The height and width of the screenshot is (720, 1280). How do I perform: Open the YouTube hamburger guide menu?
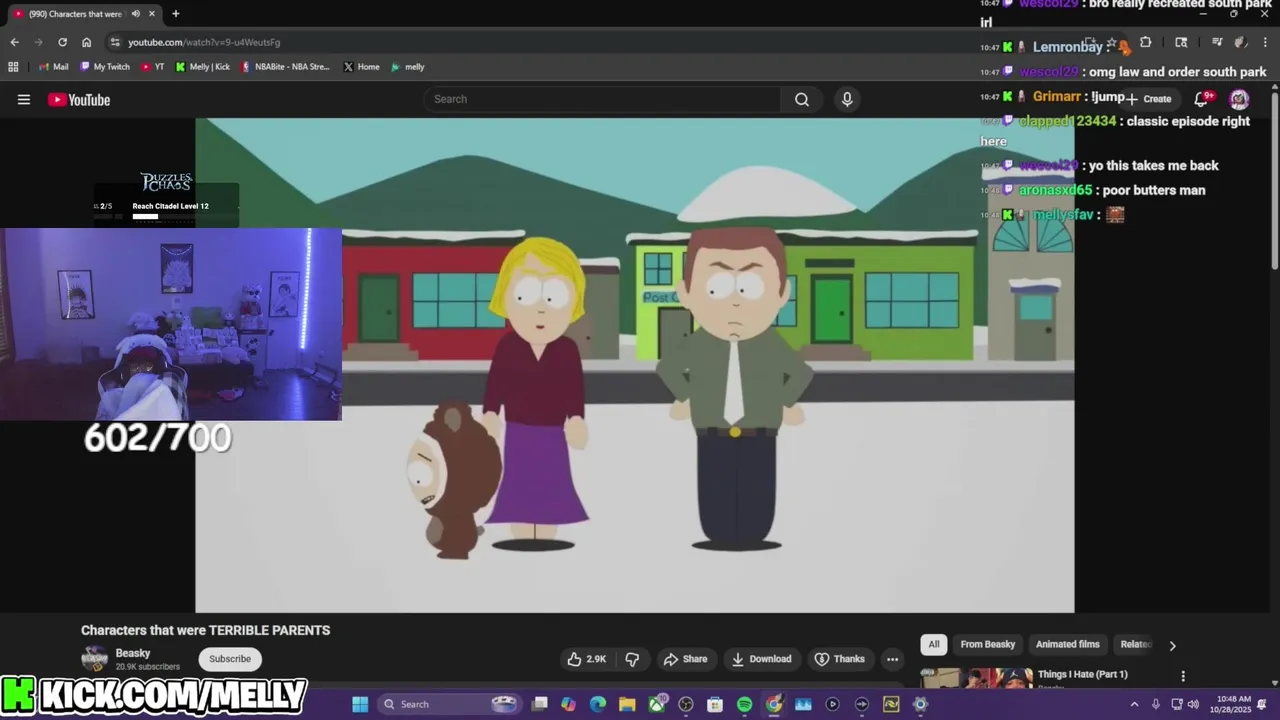pyautogui.click(x=24, y=99)
